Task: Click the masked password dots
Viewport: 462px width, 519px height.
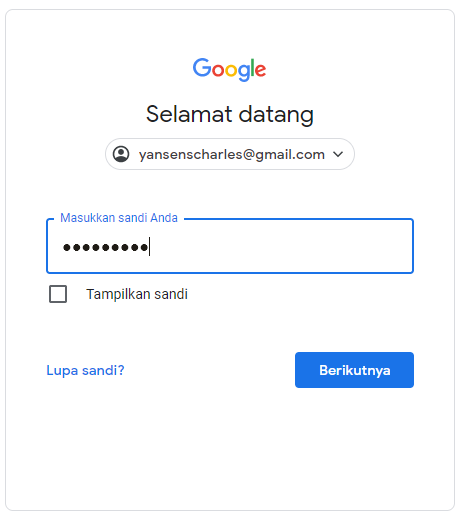Action: tap(105, 247)
